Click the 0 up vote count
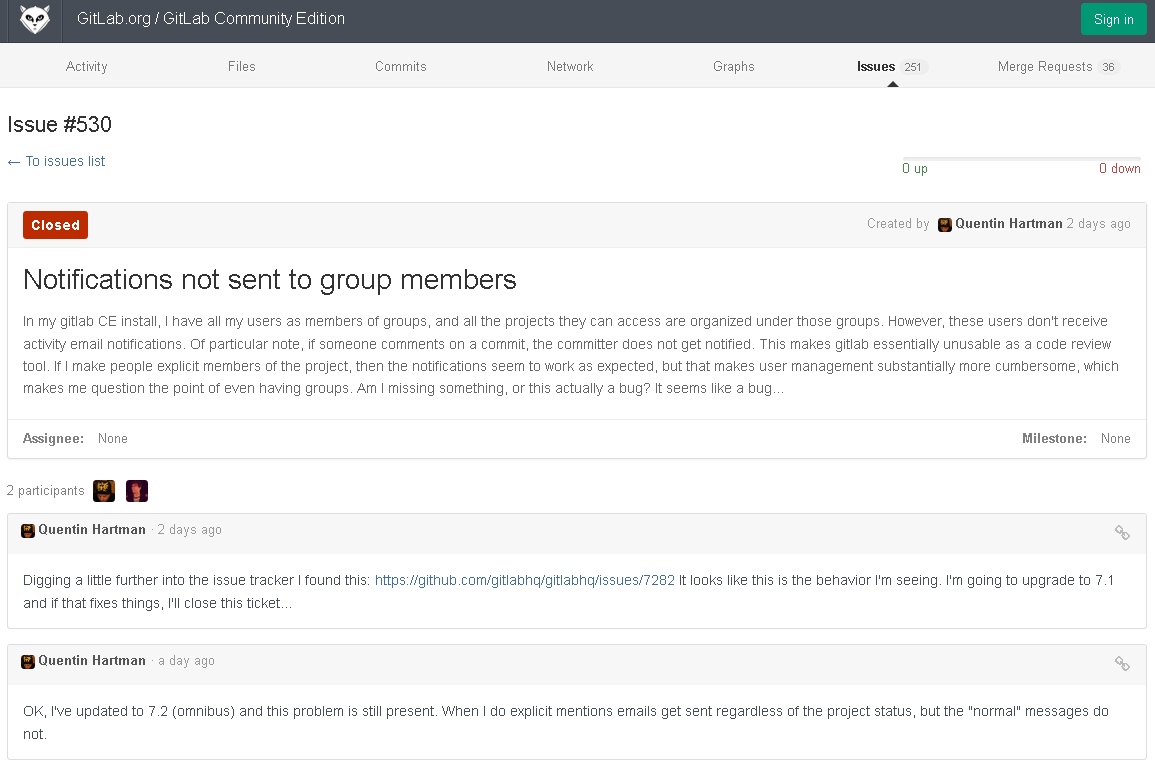Image resolution: width=1155 pixels, height=770 pixels. [x=915, y=169]
